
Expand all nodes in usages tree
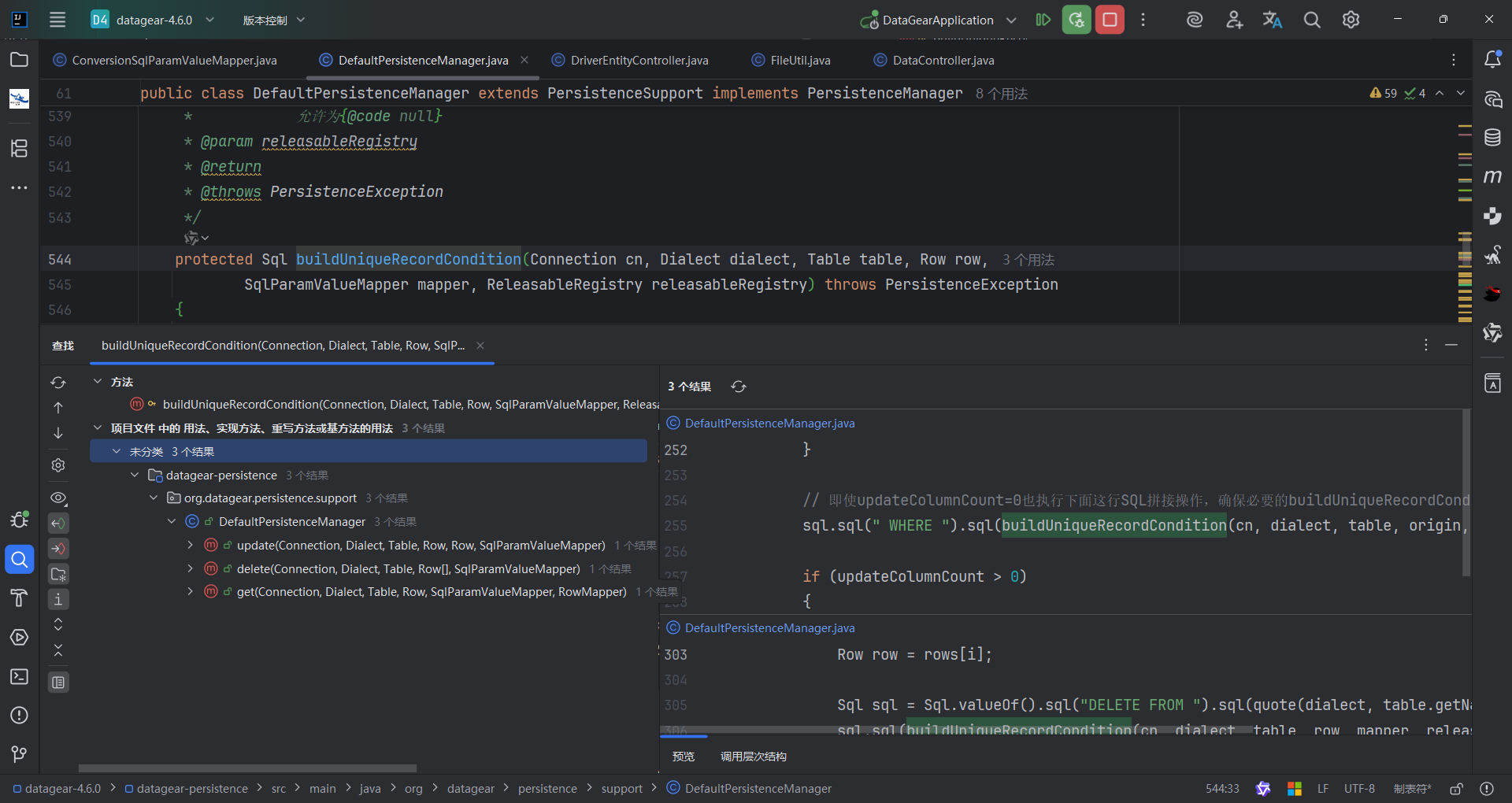pos(58,624)
